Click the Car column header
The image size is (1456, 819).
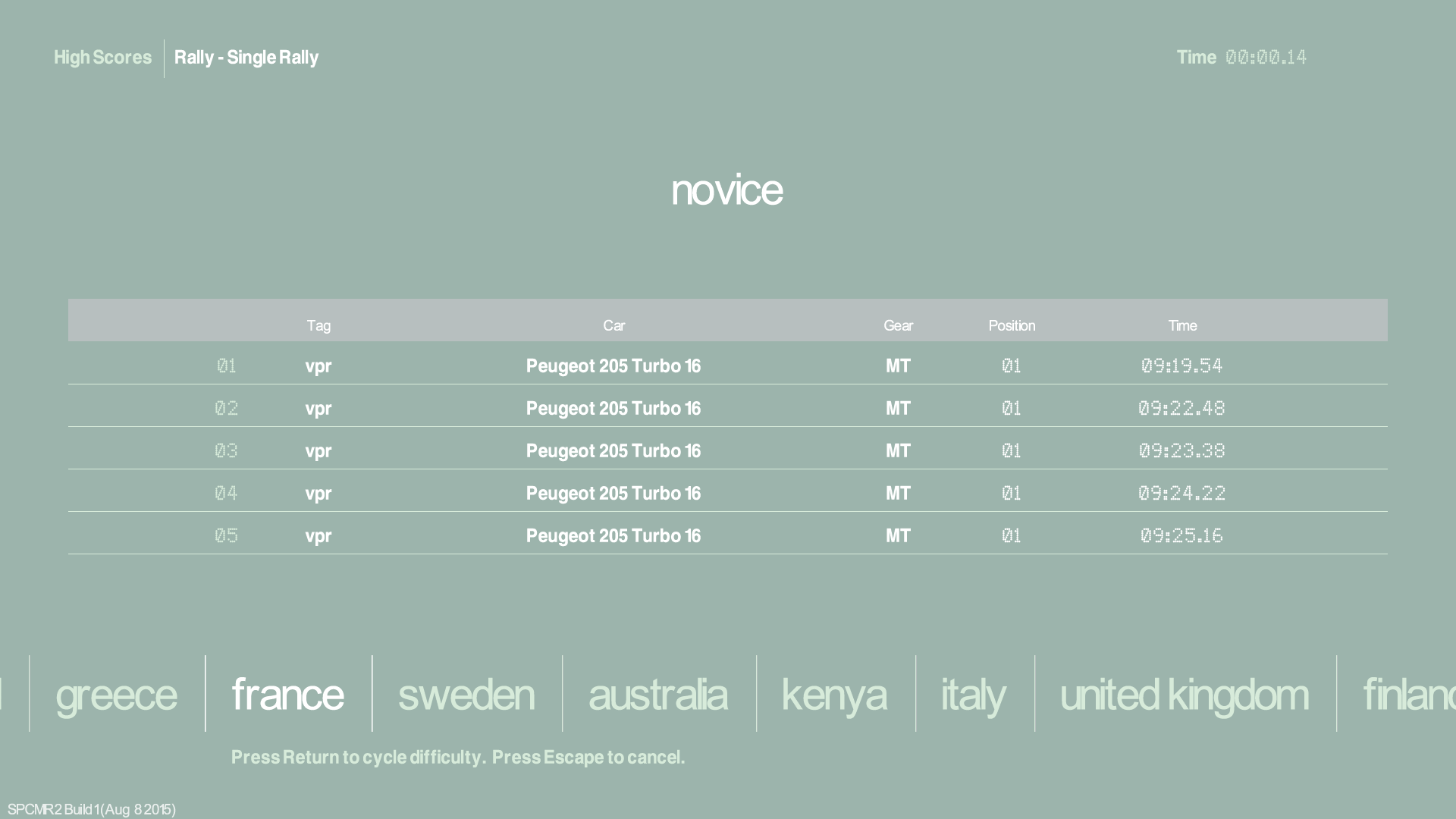point(613,325)
